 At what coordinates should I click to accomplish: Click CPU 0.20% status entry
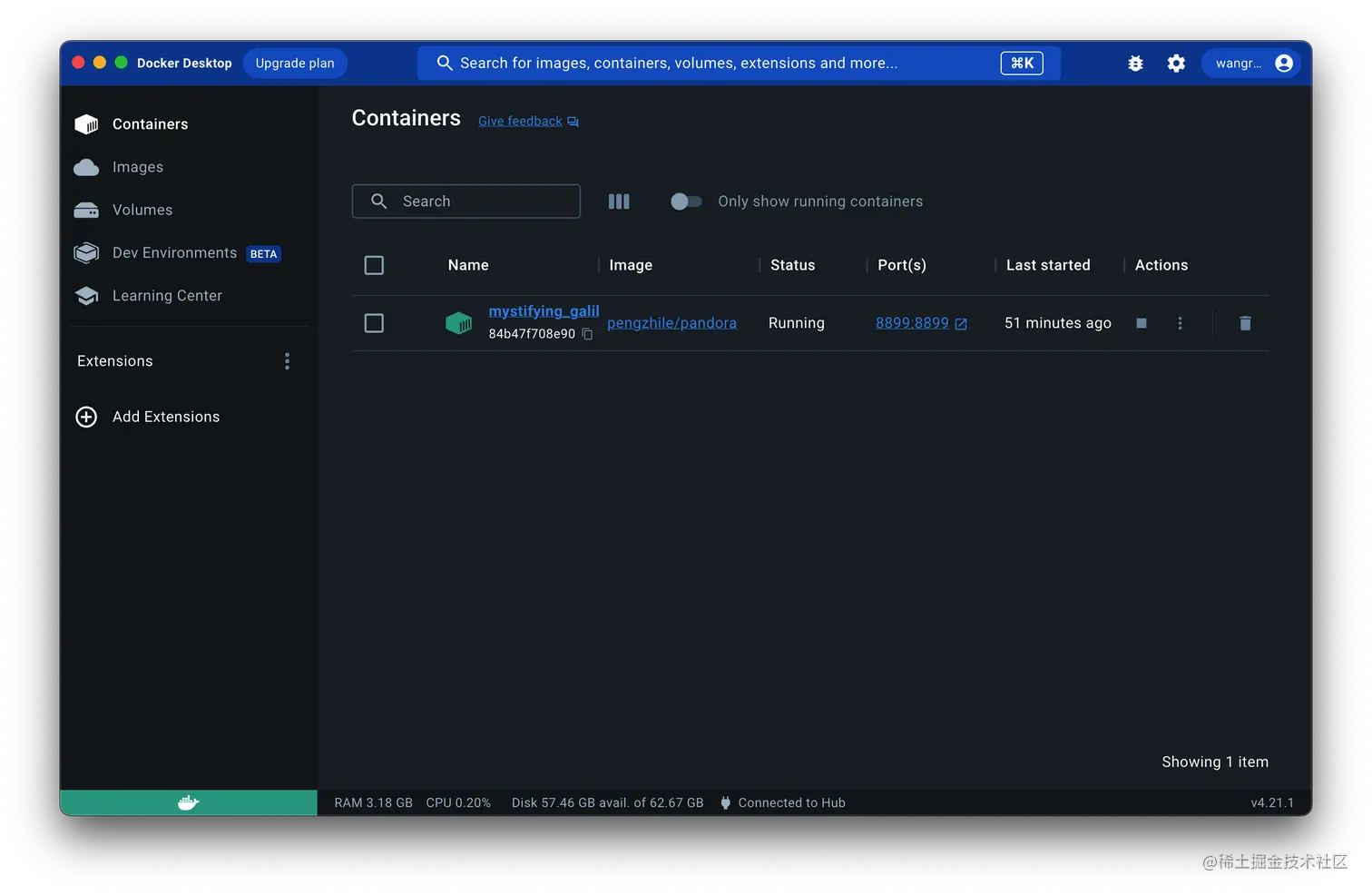(x=458, y=803)
